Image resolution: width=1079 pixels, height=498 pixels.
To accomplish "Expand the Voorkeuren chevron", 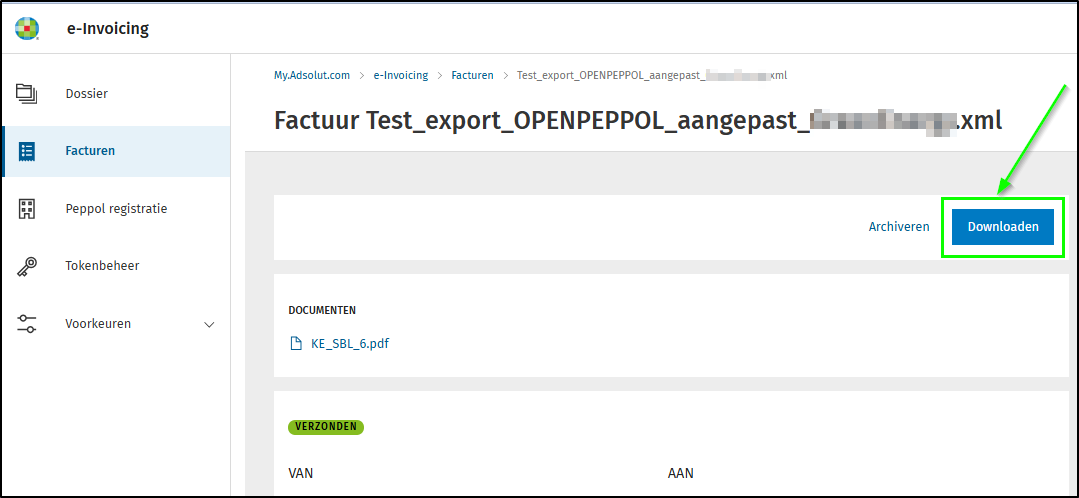I will tap(209, 324).
